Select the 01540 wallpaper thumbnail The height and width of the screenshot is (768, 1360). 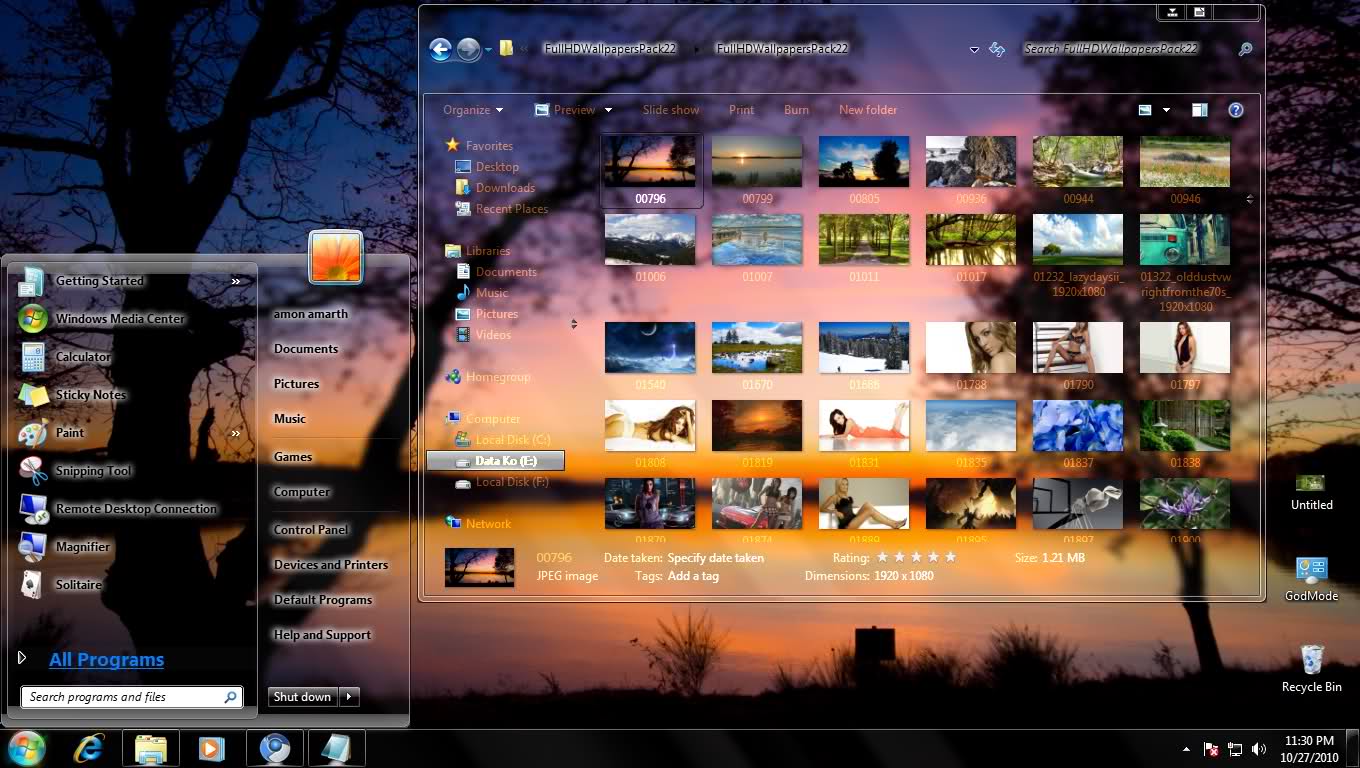(x=650, y=347)
